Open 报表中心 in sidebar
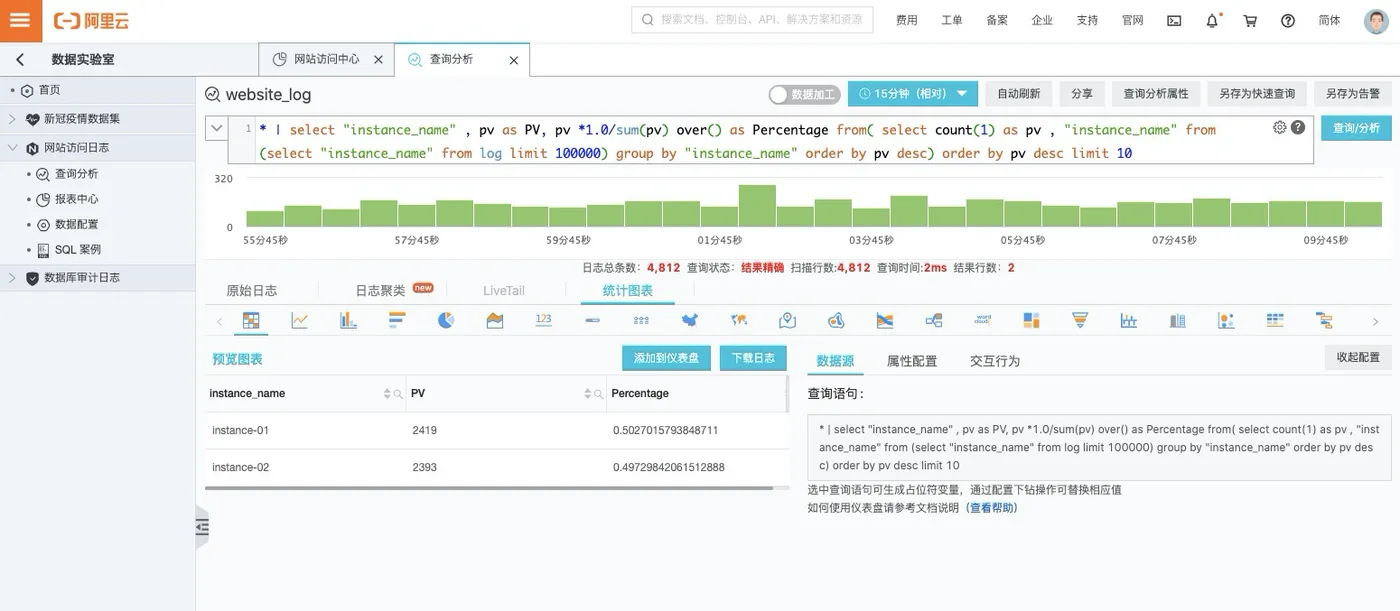The image size is (1400, 611). point(76,199)
